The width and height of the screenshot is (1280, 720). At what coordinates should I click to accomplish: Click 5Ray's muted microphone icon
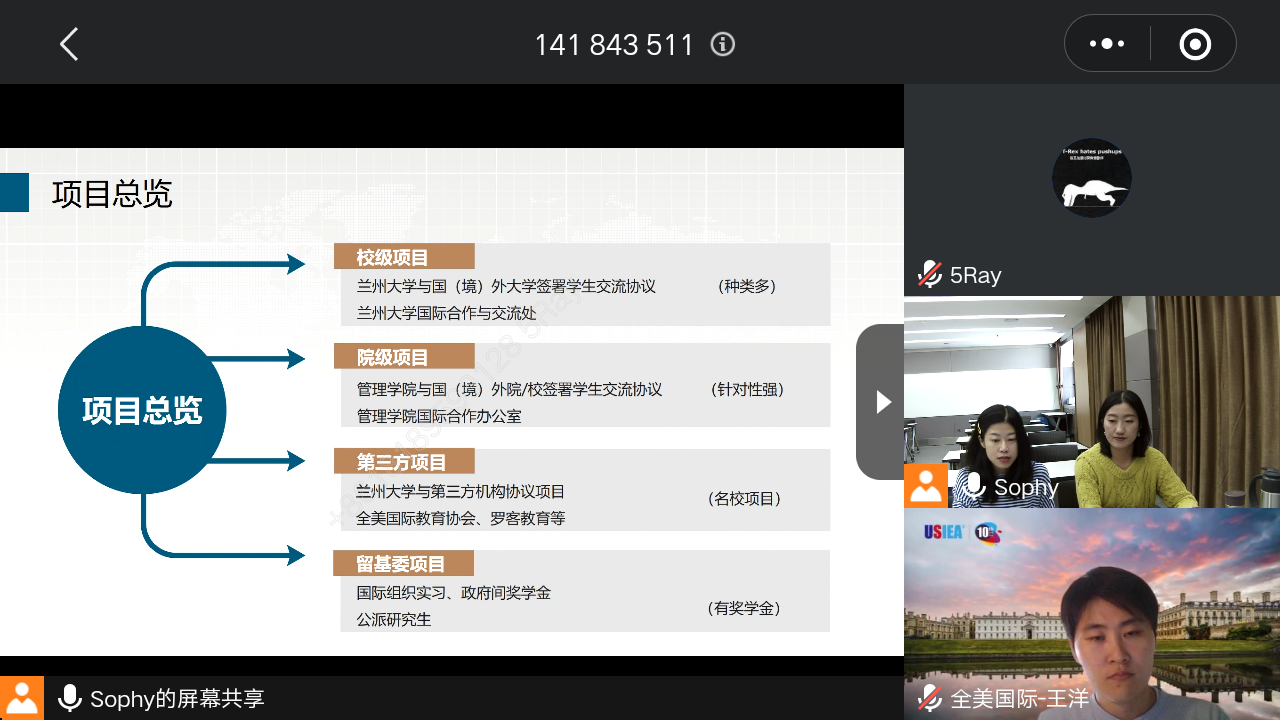tap(930, 274)
